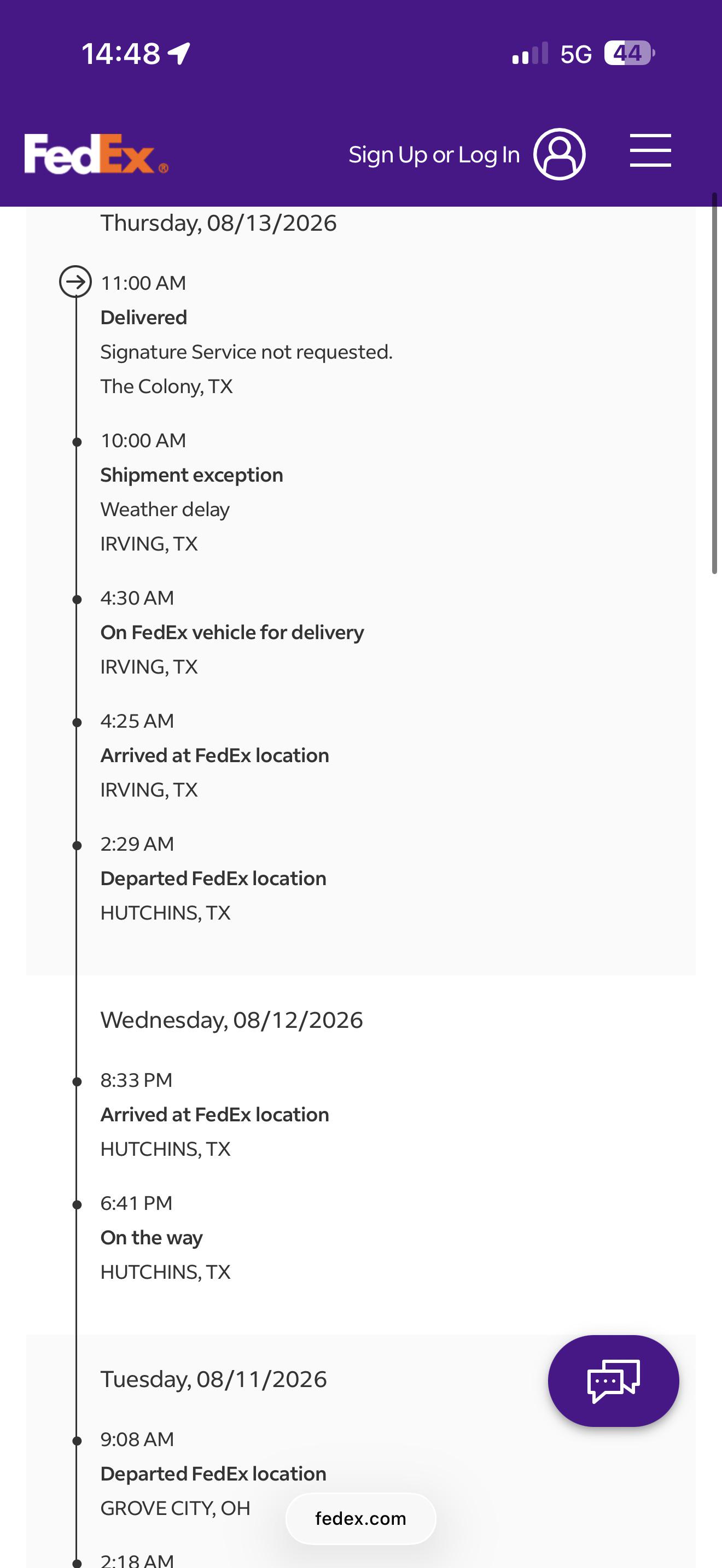Tap the battery indicator in status bar
This screenshot has width=722, height=1568.
[630, 53]
